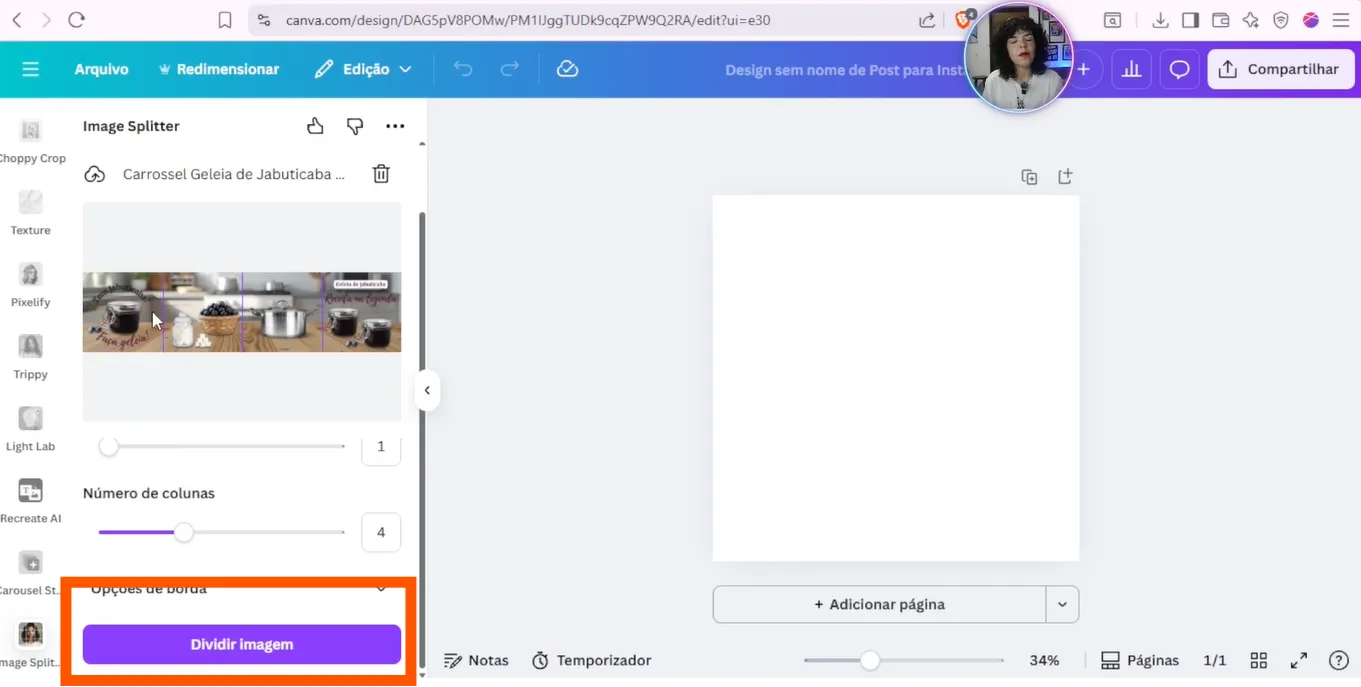
Task: Open the Recreate AI app
Action: coord(31,500)
